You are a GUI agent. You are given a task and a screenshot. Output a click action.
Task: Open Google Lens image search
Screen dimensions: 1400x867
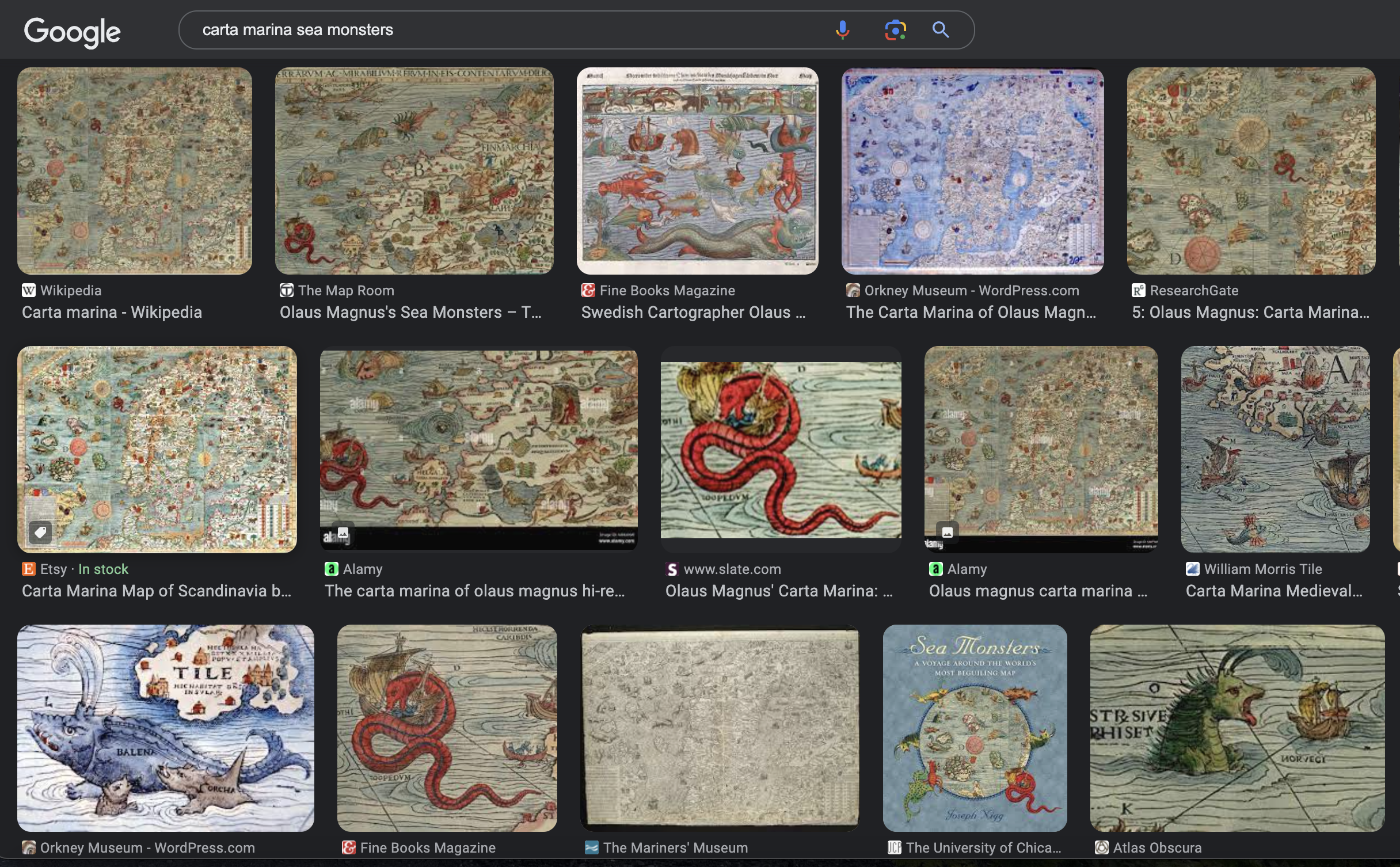coord(895,29)
